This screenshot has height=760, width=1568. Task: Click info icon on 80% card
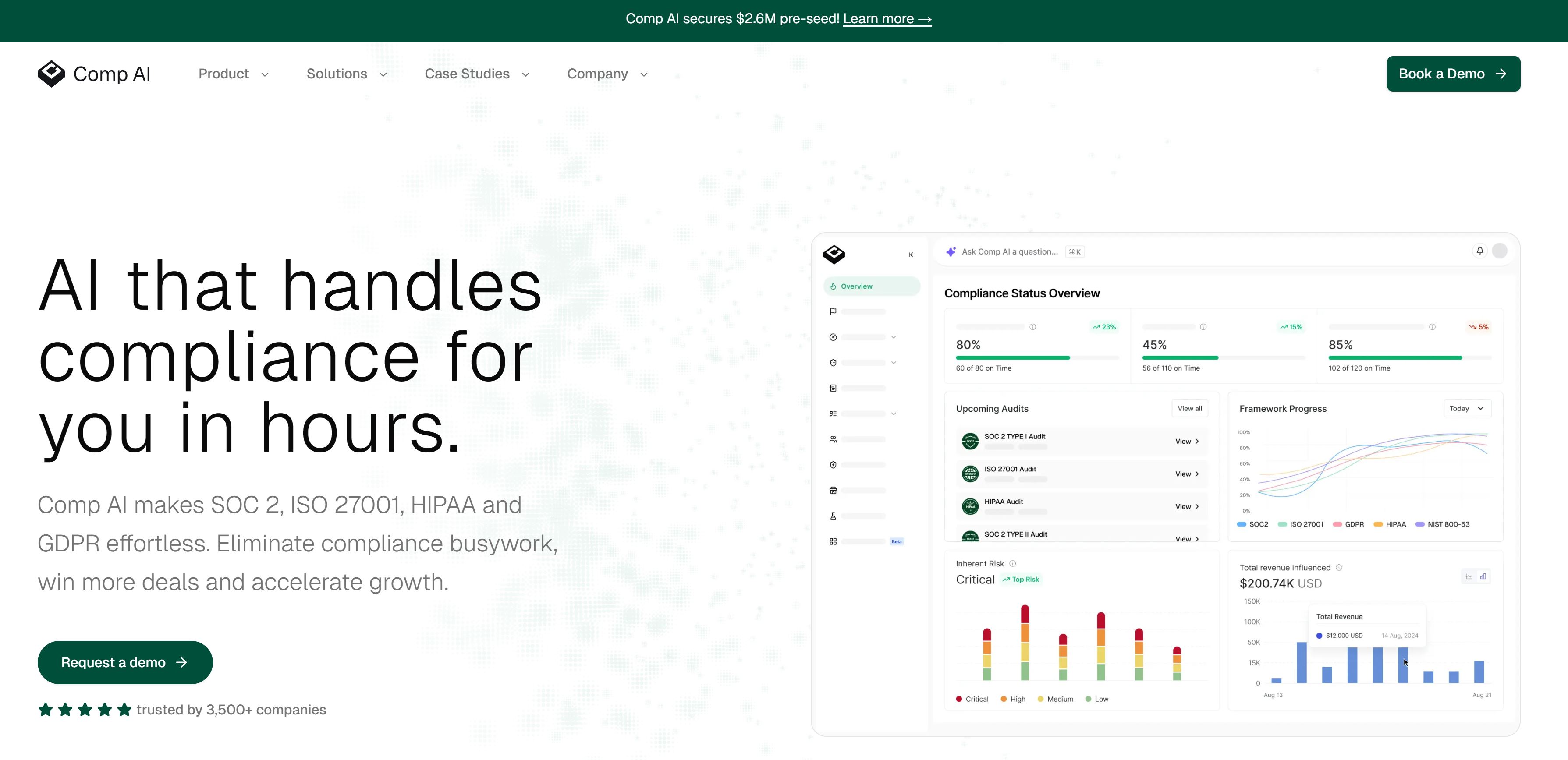click(x=1033, y=327)
